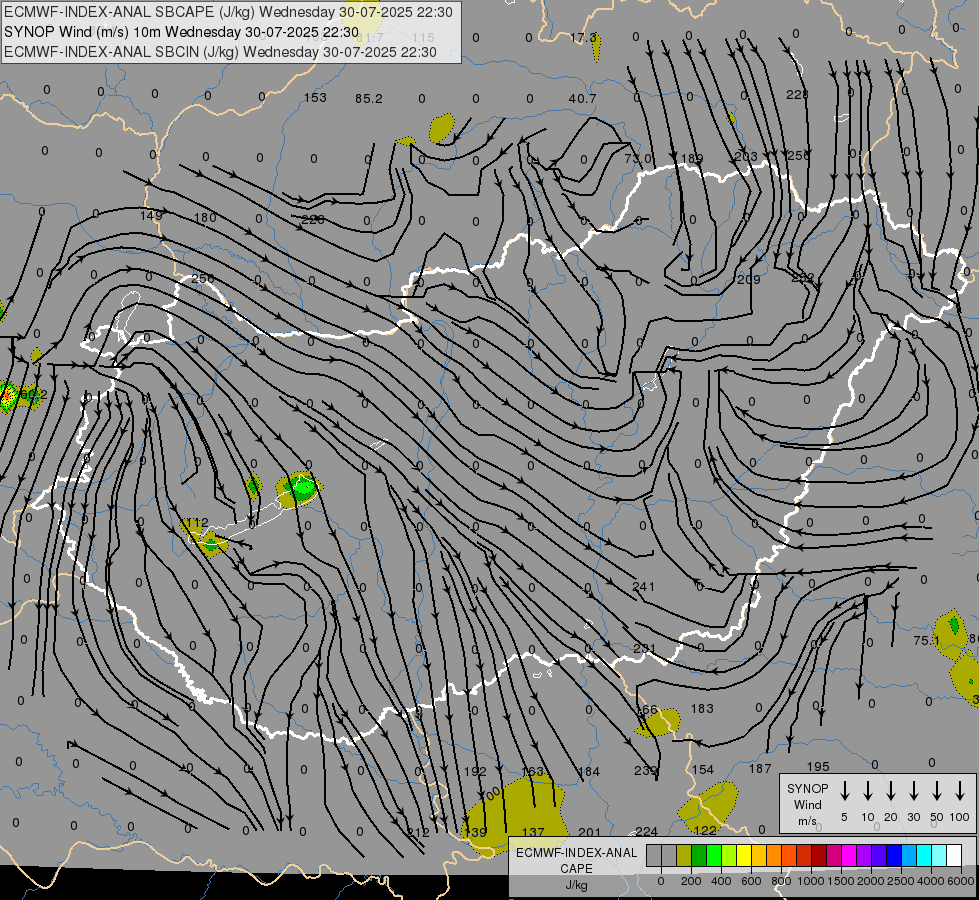Image resolution: width=979 pixels, height=900 pixels.
Task: Pick the dark blue CAPE legend swatch
Action: 893,856
